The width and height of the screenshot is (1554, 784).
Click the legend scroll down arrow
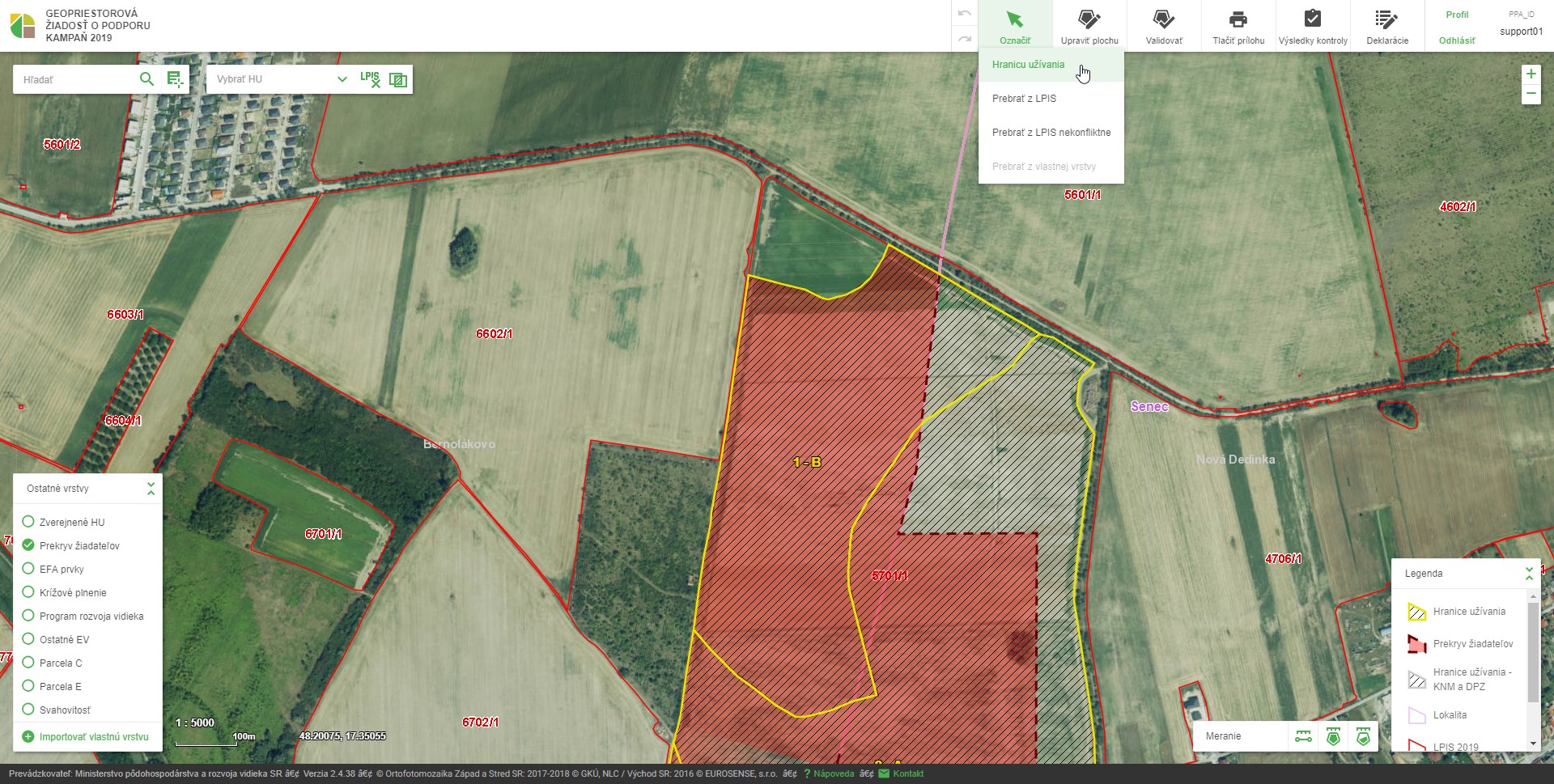click(x=1533, y=744)
